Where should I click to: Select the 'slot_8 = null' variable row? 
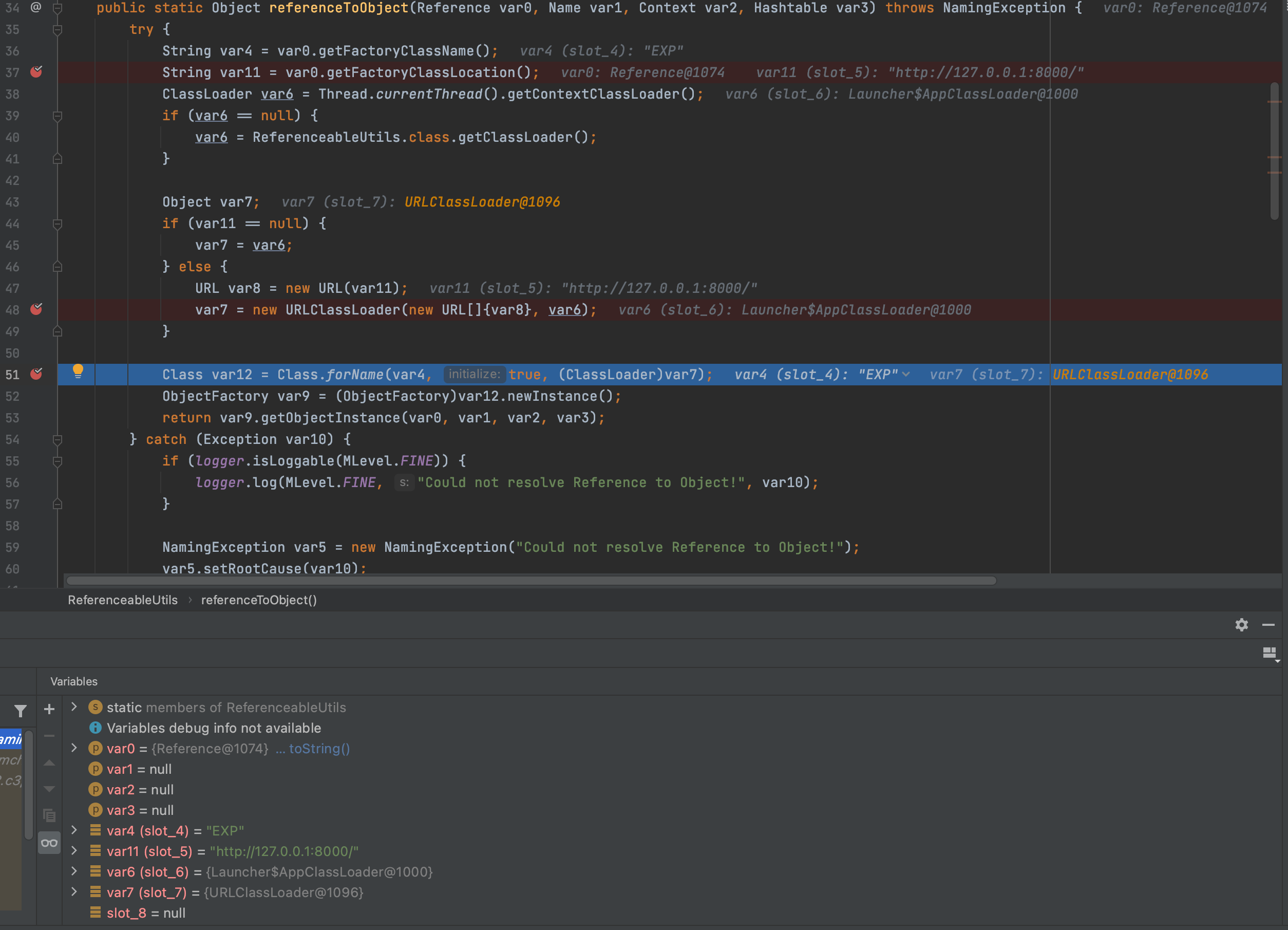point(672,913)
